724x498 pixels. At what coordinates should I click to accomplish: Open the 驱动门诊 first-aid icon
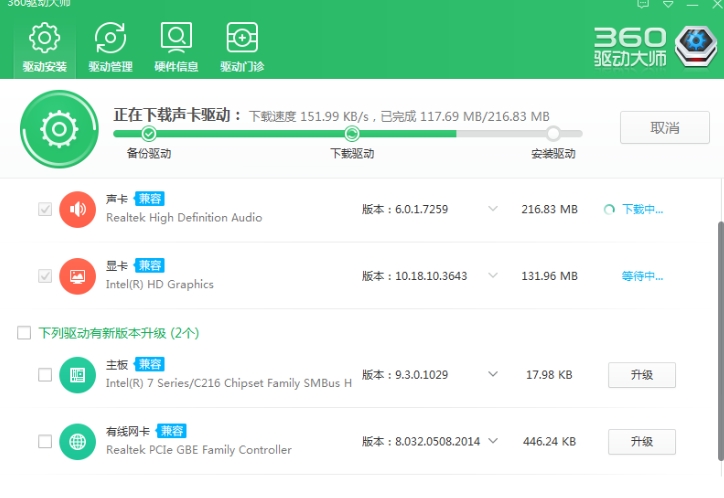tap(242, 37)
